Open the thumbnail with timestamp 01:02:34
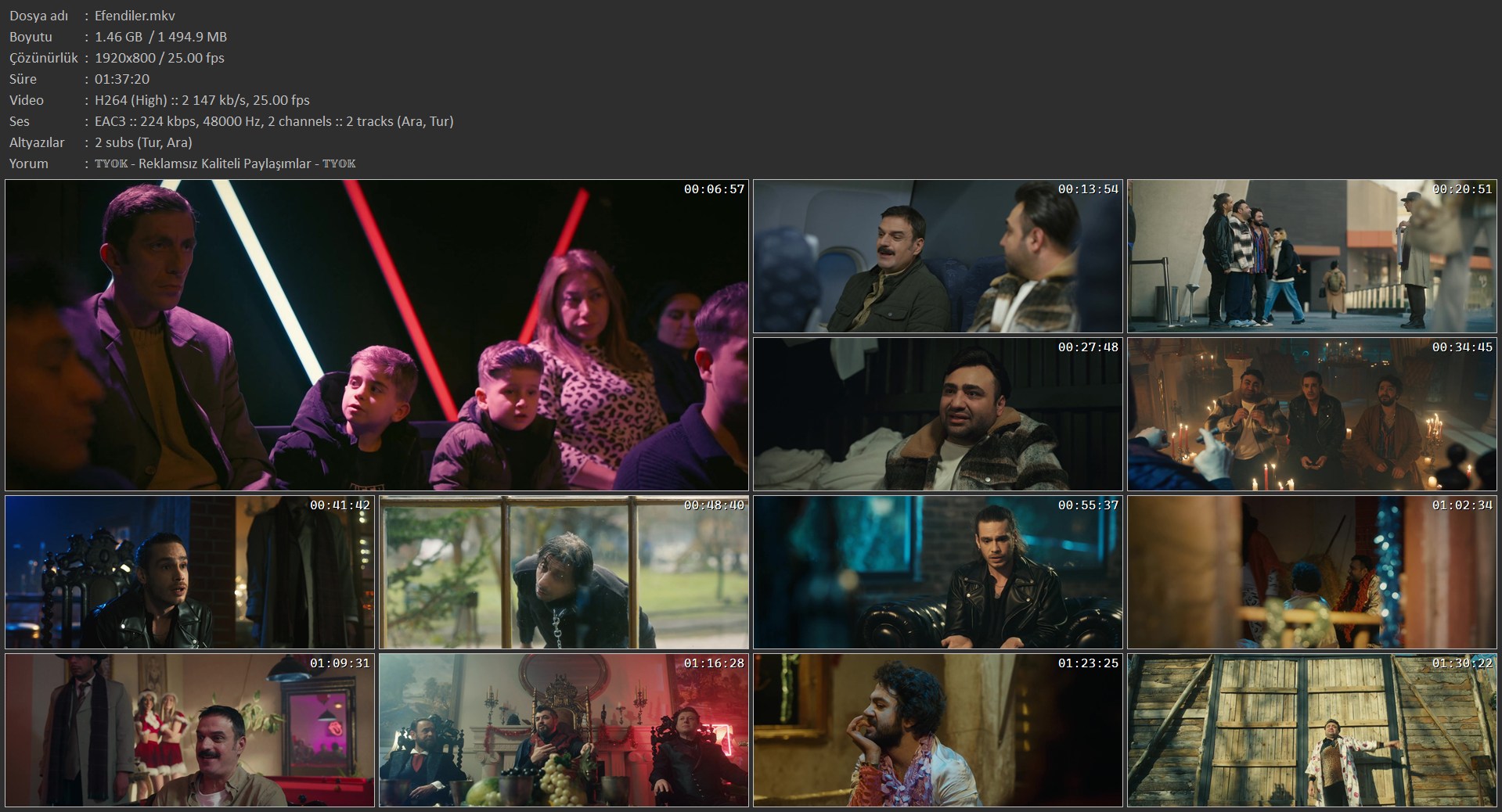The width and height of the screenshot is (1502, 812). pyautogui.click(x=1312, y=572)
